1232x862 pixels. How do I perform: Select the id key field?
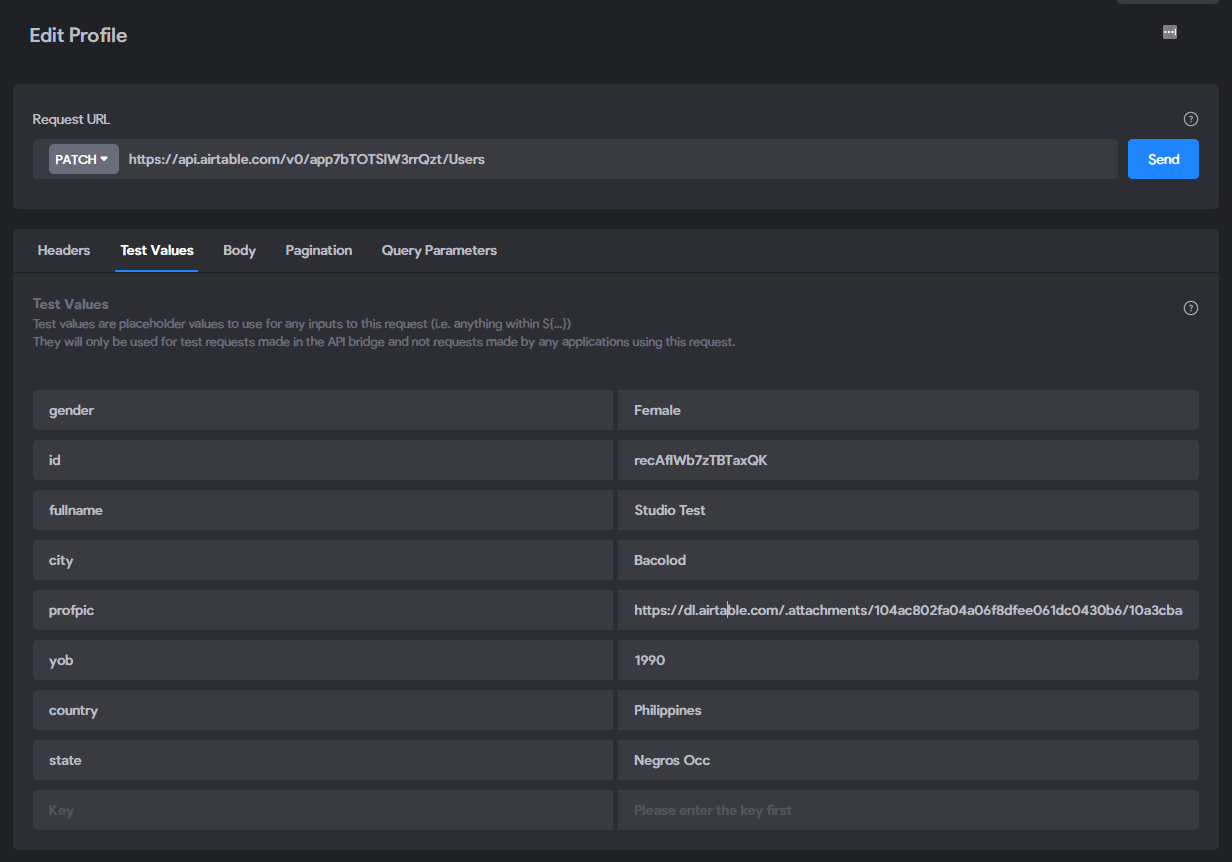(x=323, y=460)
